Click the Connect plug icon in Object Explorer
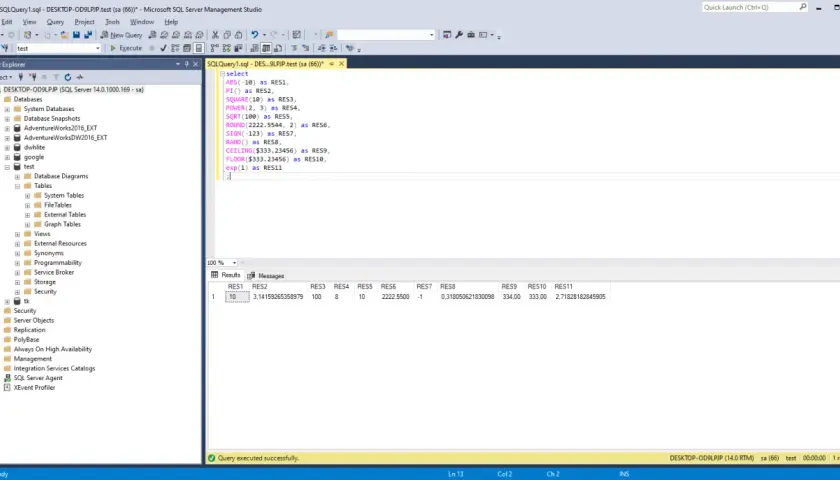Viewport: 840px width, 480px height. [21, 77]
